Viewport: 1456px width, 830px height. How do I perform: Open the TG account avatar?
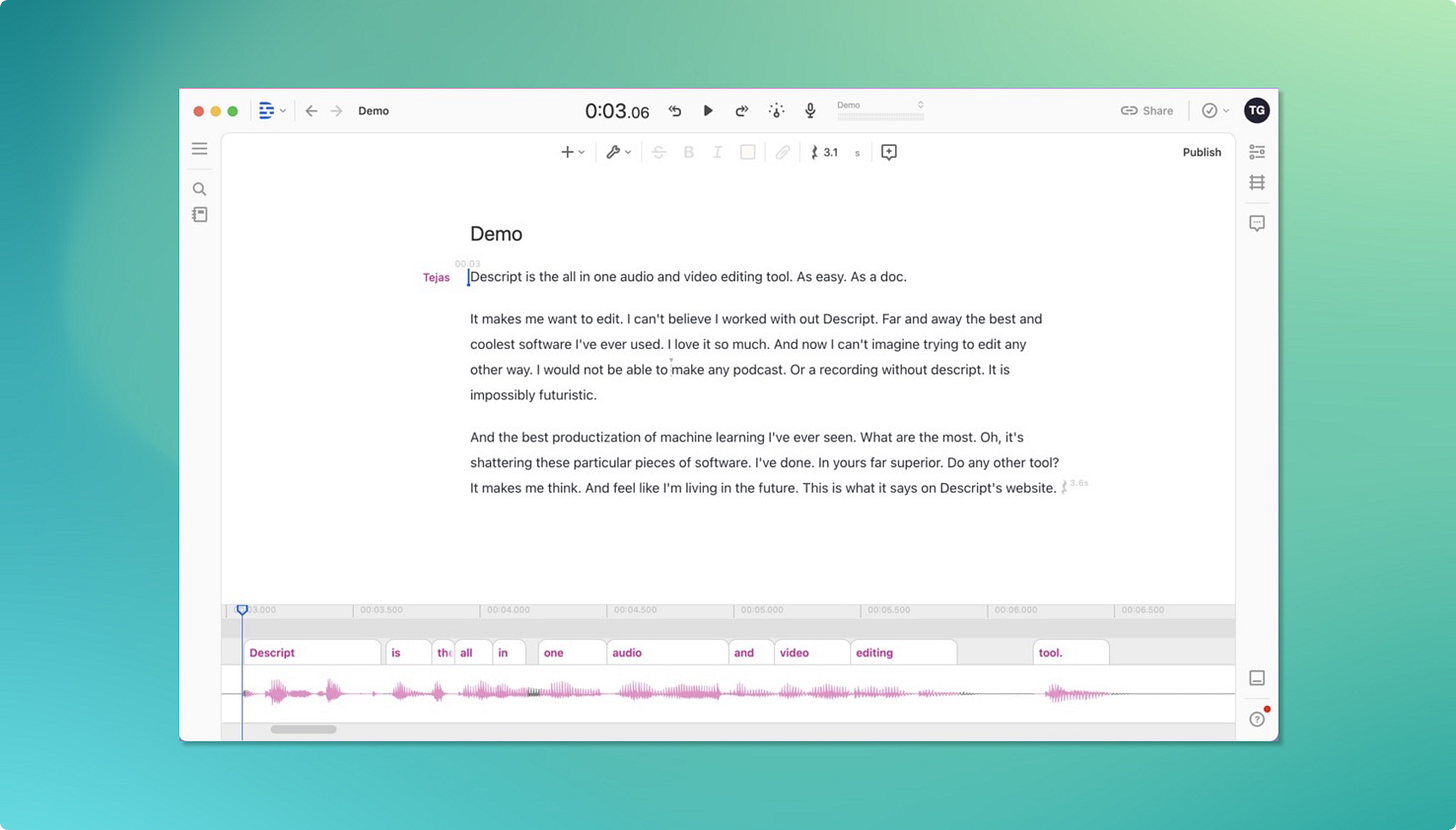(x=1257, y=111)
